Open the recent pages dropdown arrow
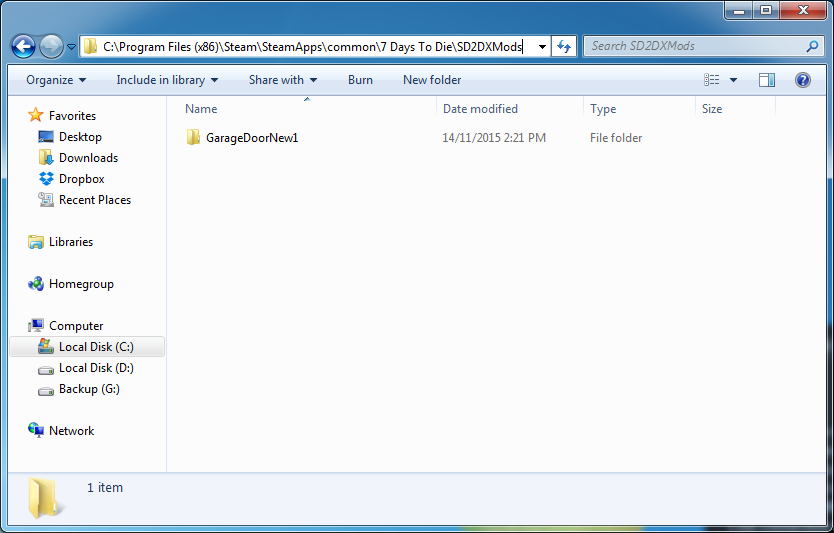Screen dimensions: 834x533 (x=71, y=47)
